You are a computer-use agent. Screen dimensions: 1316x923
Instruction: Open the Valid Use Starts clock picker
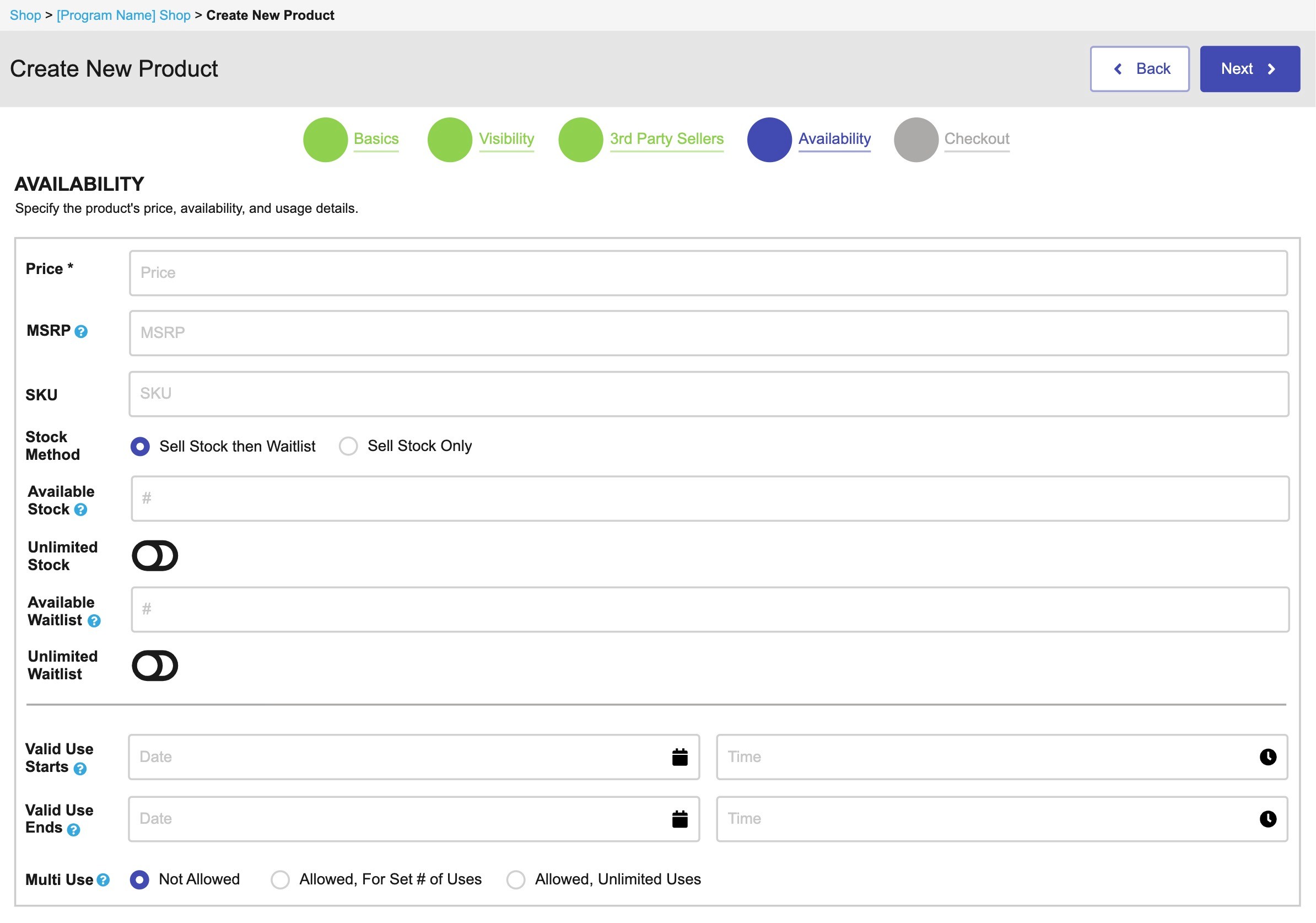pos(1268,758)
